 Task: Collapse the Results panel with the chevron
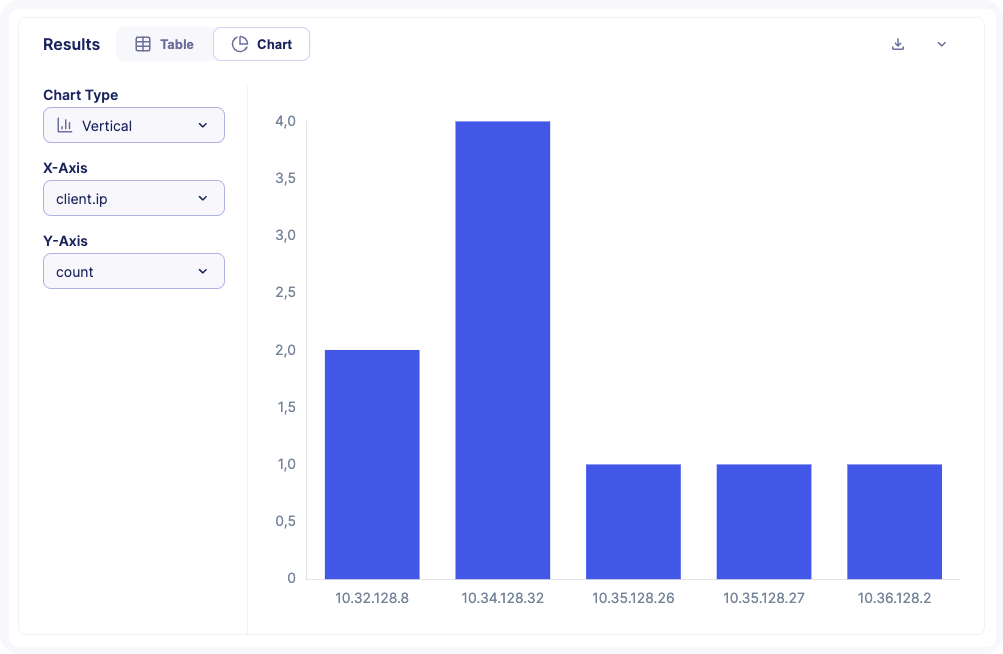[x=941, y=44]
